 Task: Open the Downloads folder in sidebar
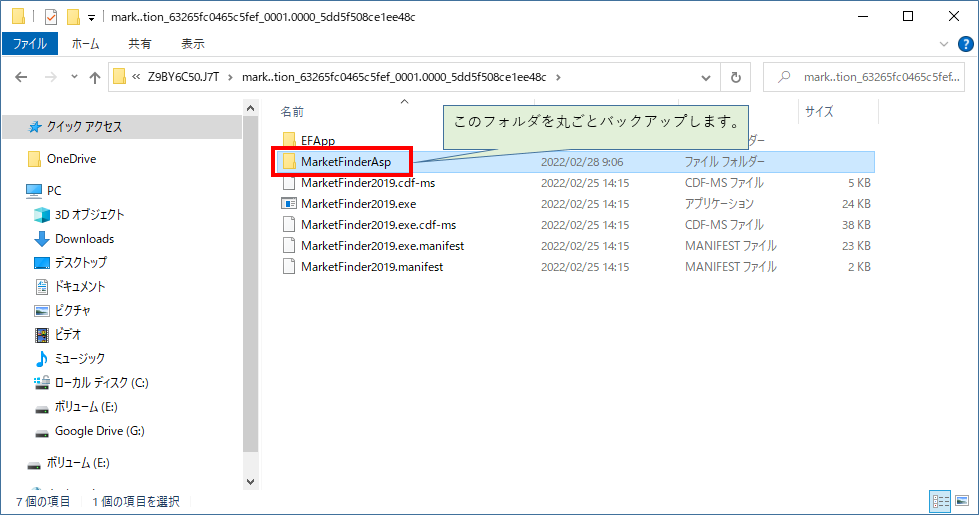(84, 239)
